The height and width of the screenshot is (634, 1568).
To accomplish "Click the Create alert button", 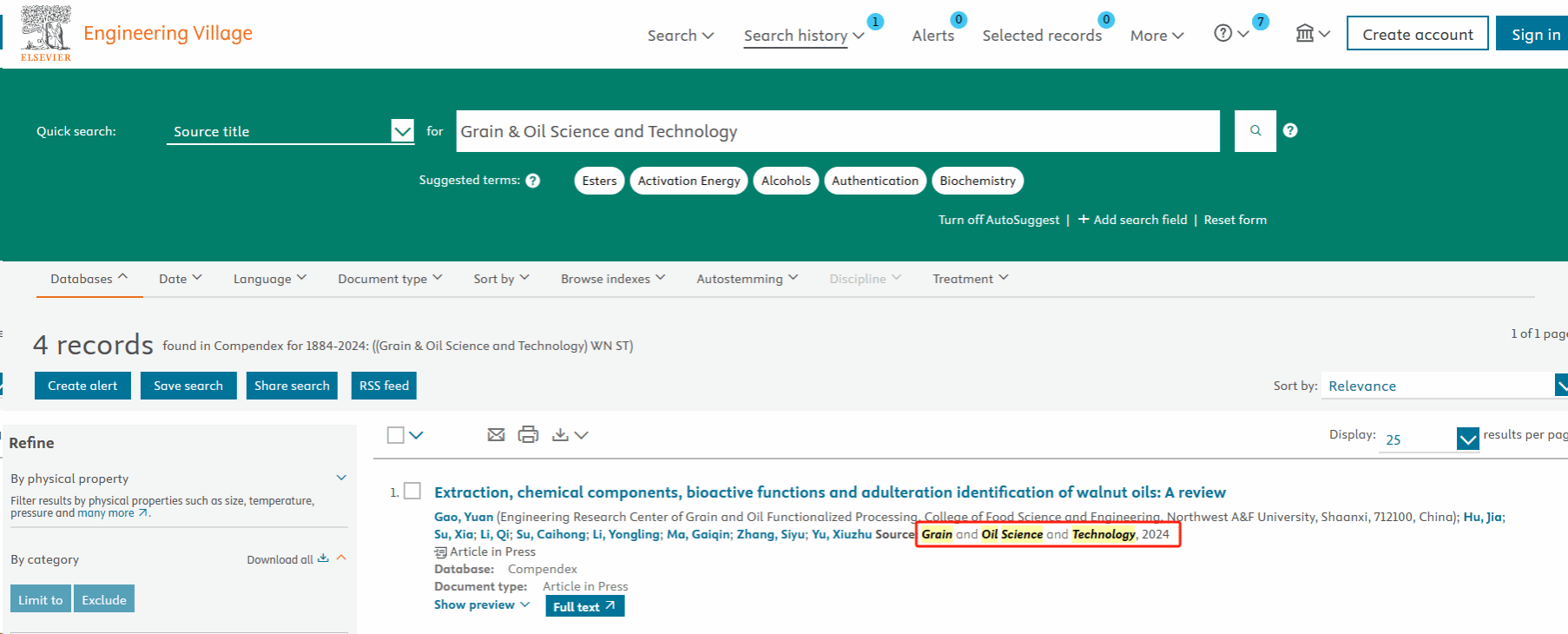I will 82,386.
